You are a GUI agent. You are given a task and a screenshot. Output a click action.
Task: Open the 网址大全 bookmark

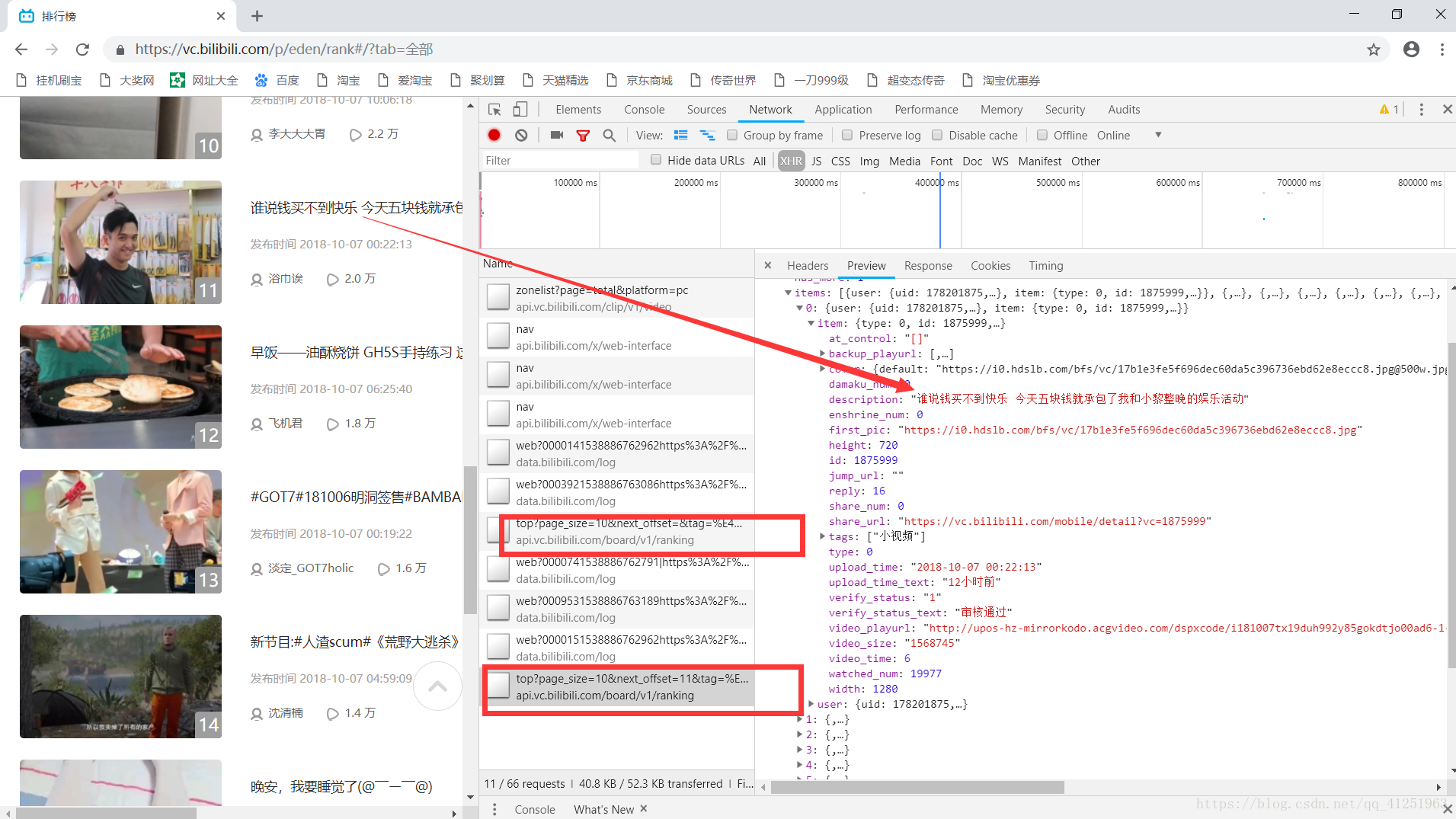coord(204,80)
